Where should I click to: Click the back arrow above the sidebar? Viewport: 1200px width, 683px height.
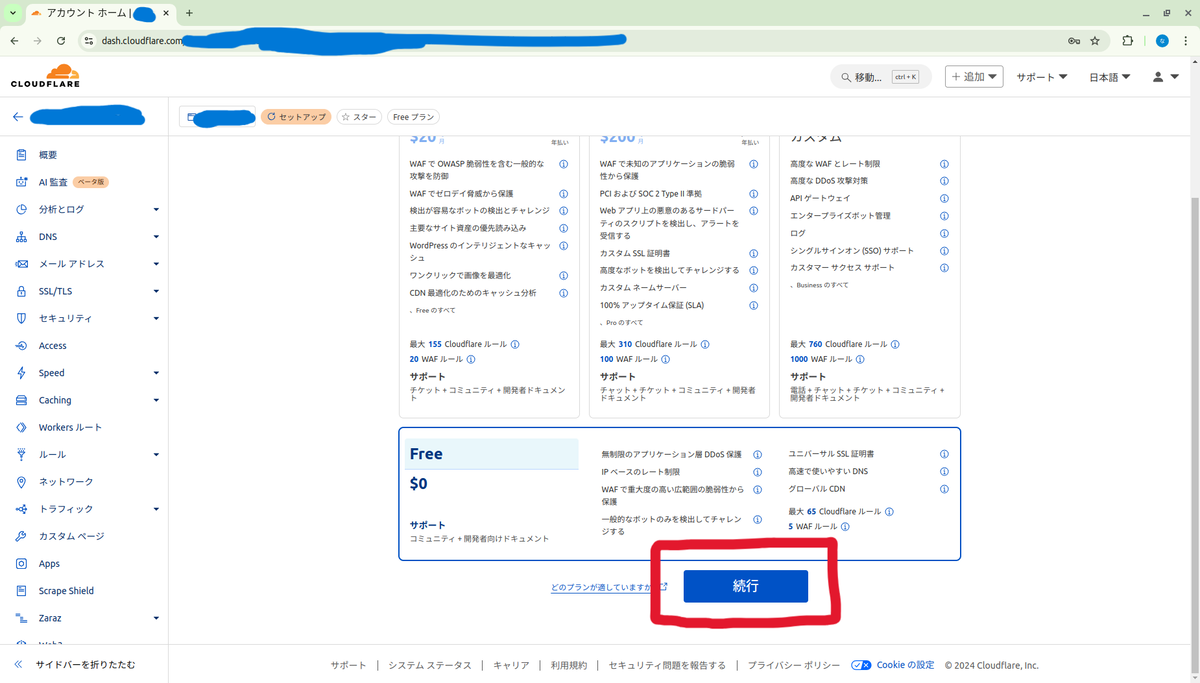(18, 117)
